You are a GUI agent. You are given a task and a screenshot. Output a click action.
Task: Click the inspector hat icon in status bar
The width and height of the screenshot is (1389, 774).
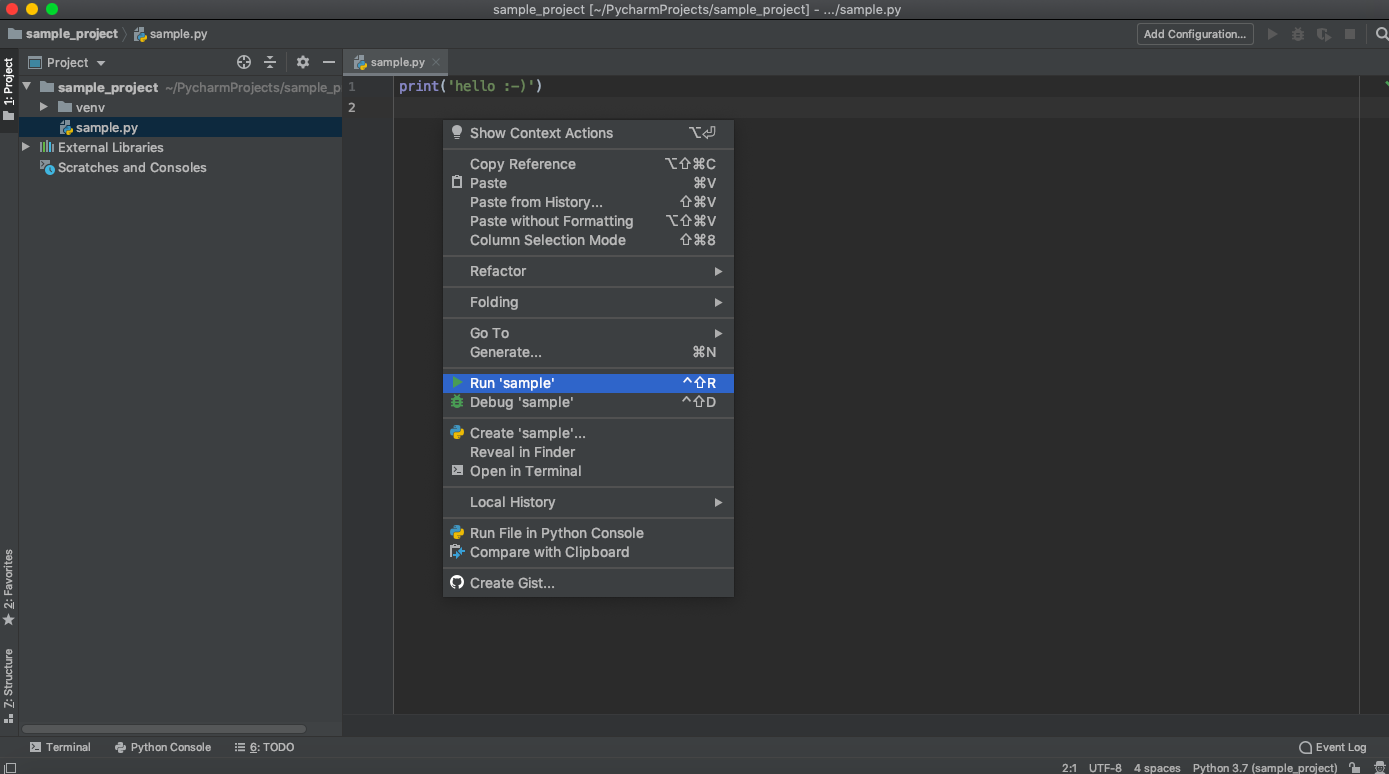tap(1379, 767)
